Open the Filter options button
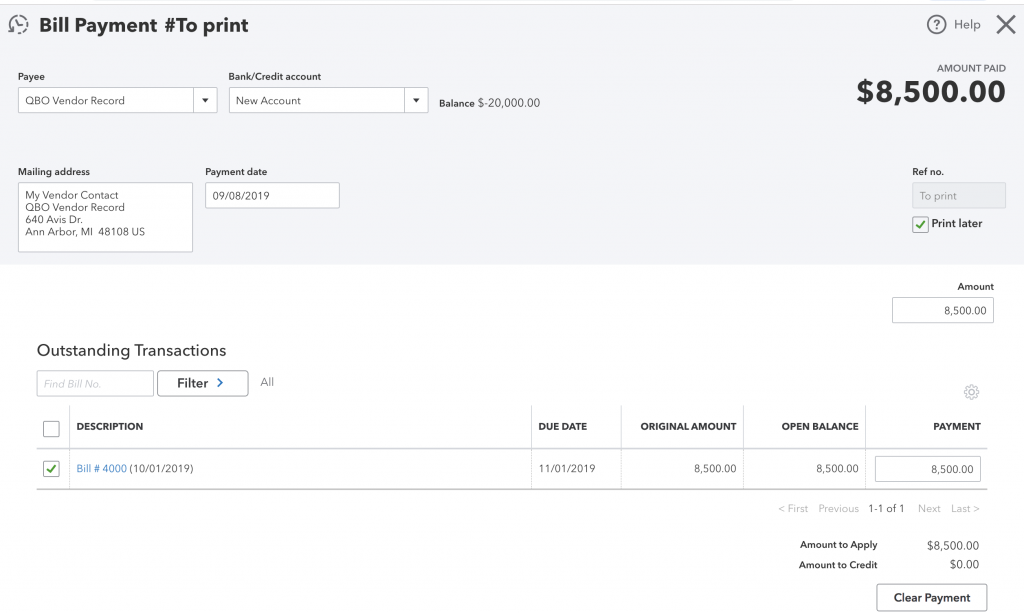The width and height of the screenshot is (1024, 613). click(202, 383)
